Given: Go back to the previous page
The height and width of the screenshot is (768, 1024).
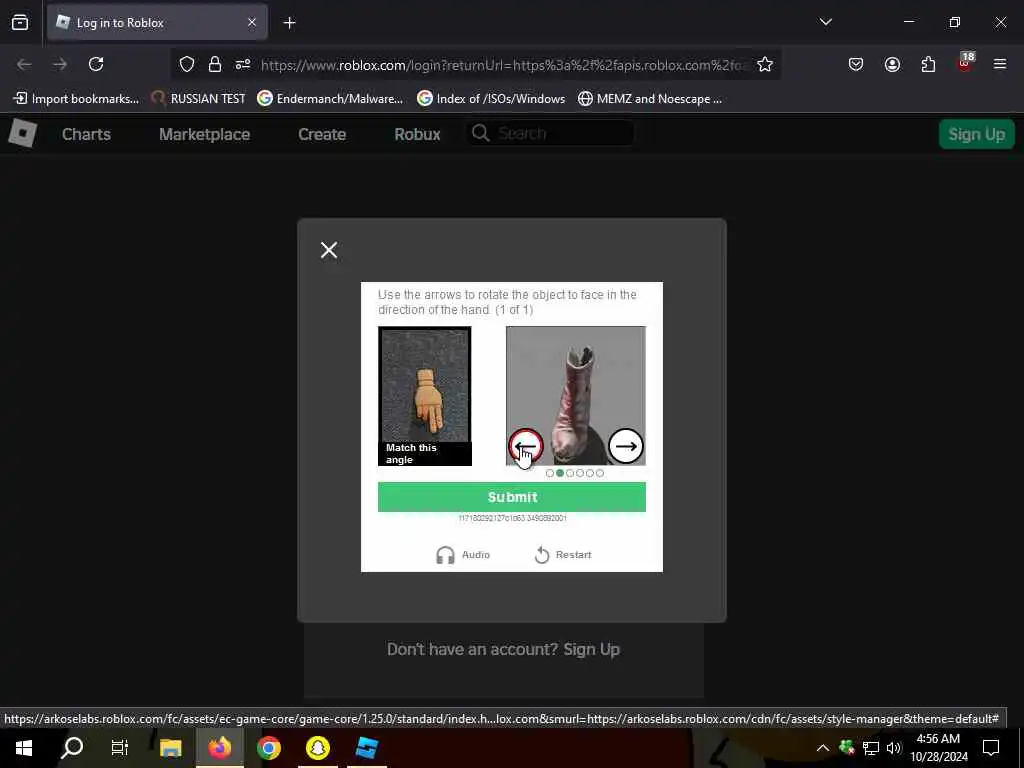Looking at the screenshot, I should click(24, 64).
